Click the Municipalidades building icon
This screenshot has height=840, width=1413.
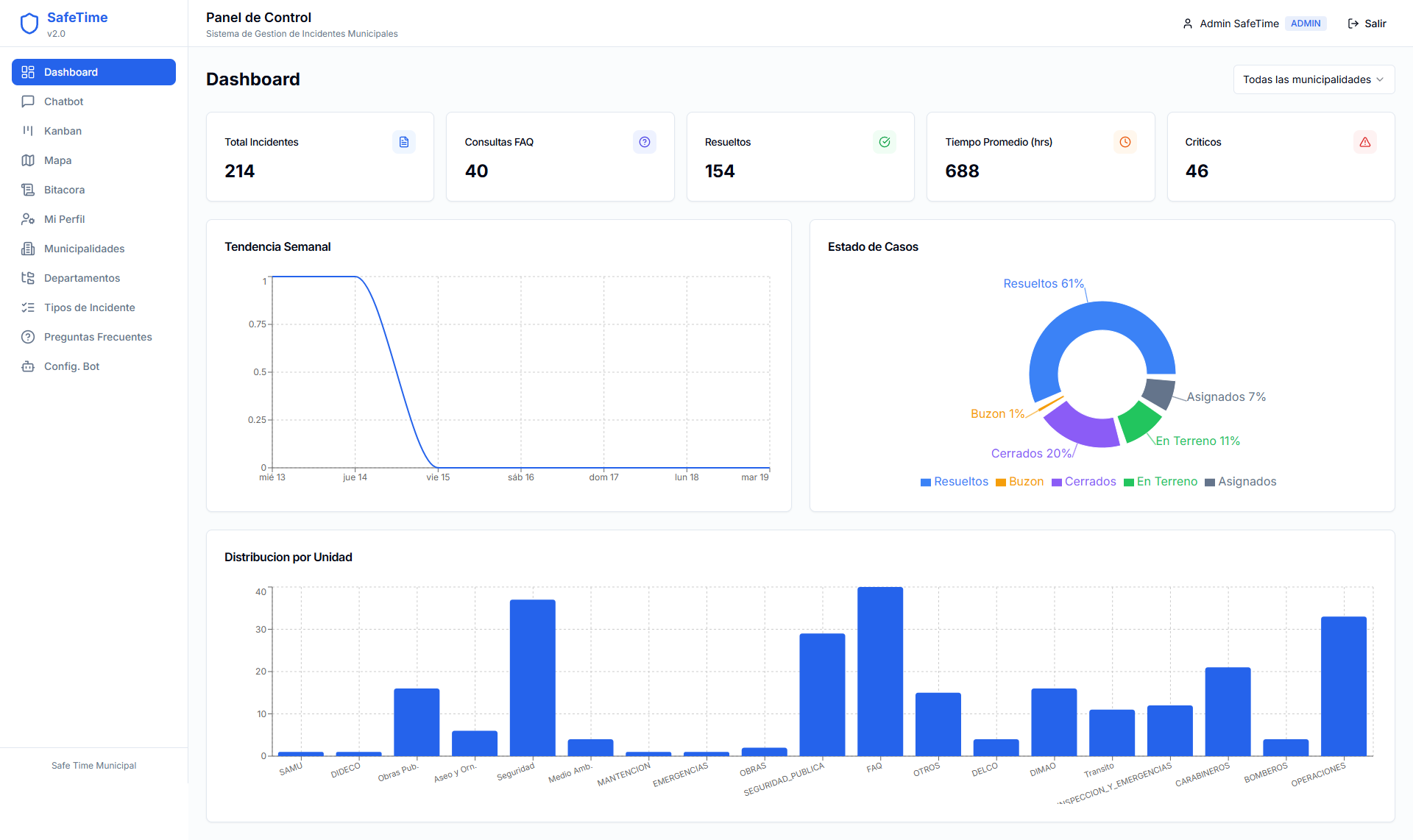tap(28, 249)
